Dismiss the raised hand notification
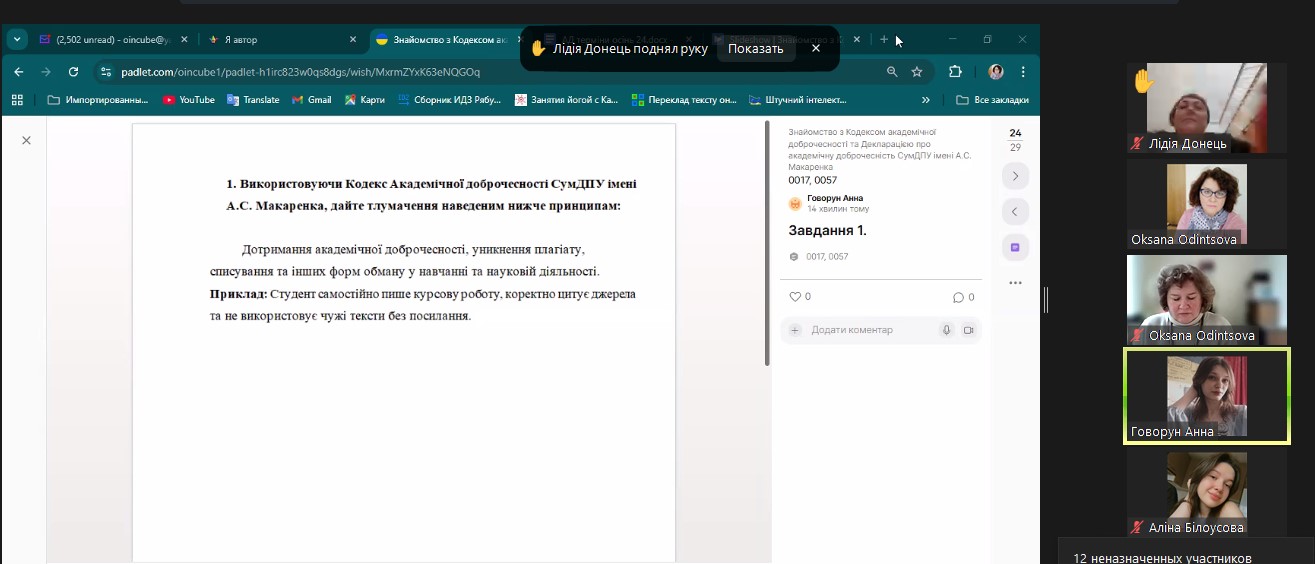This screenshot has width=1315, height=564. tap(816, 48)
